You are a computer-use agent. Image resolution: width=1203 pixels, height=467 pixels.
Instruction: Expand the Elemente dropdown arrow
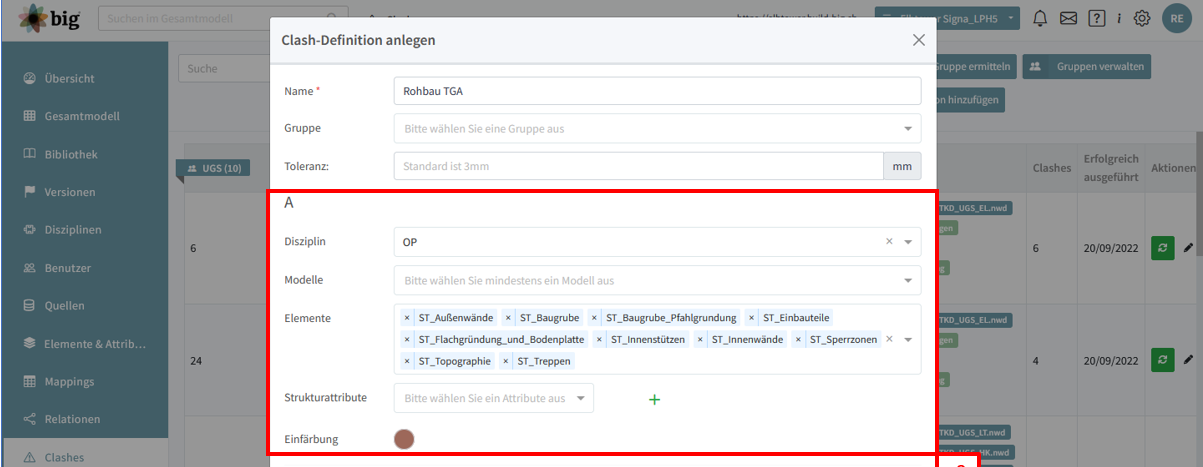(x=908, y=339)
